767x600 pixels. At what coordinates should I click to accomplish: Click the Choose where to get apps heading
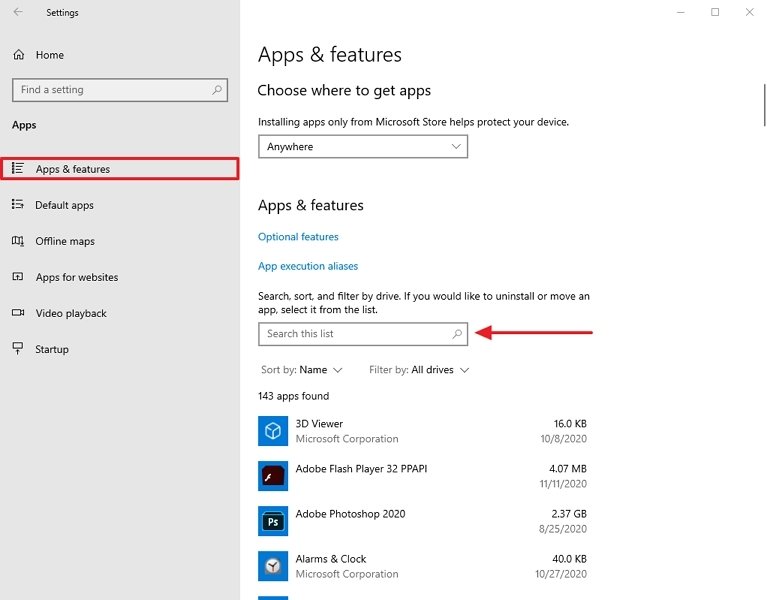point(344,90)
